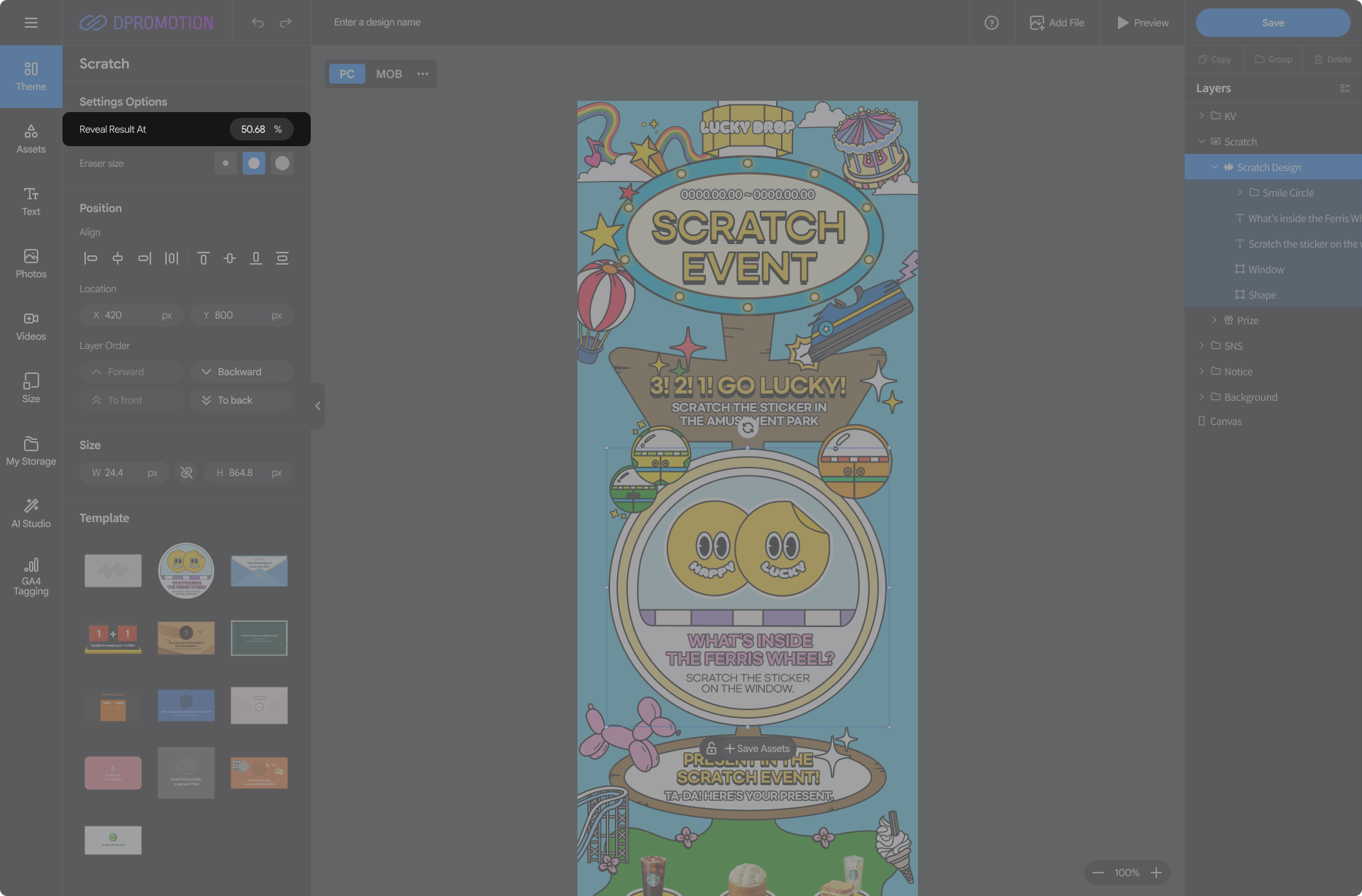
Task: Expand the Prize layer group
Action: point(1214,320)
